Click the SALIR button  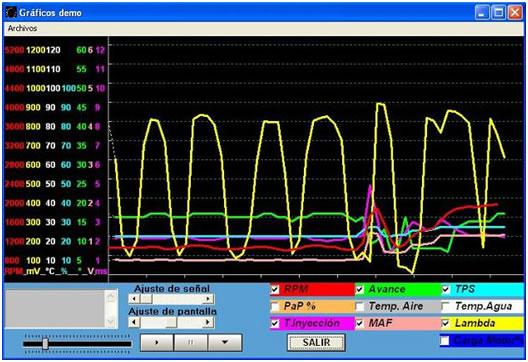click(x=316, y=342)
